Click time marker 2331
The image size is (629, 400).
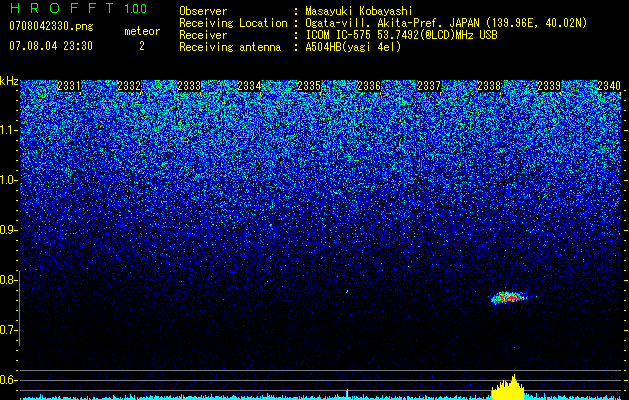click(69, 86)
